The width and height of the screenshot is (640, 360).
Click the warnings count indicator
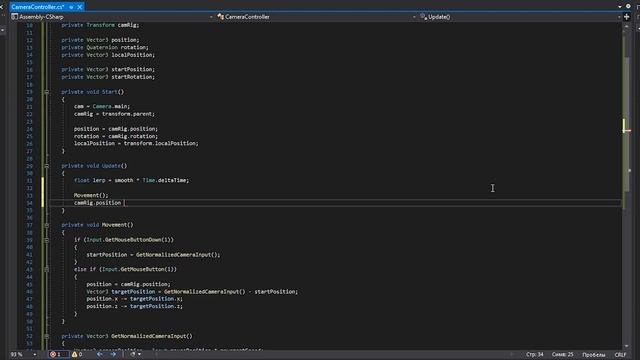[78, 354]
